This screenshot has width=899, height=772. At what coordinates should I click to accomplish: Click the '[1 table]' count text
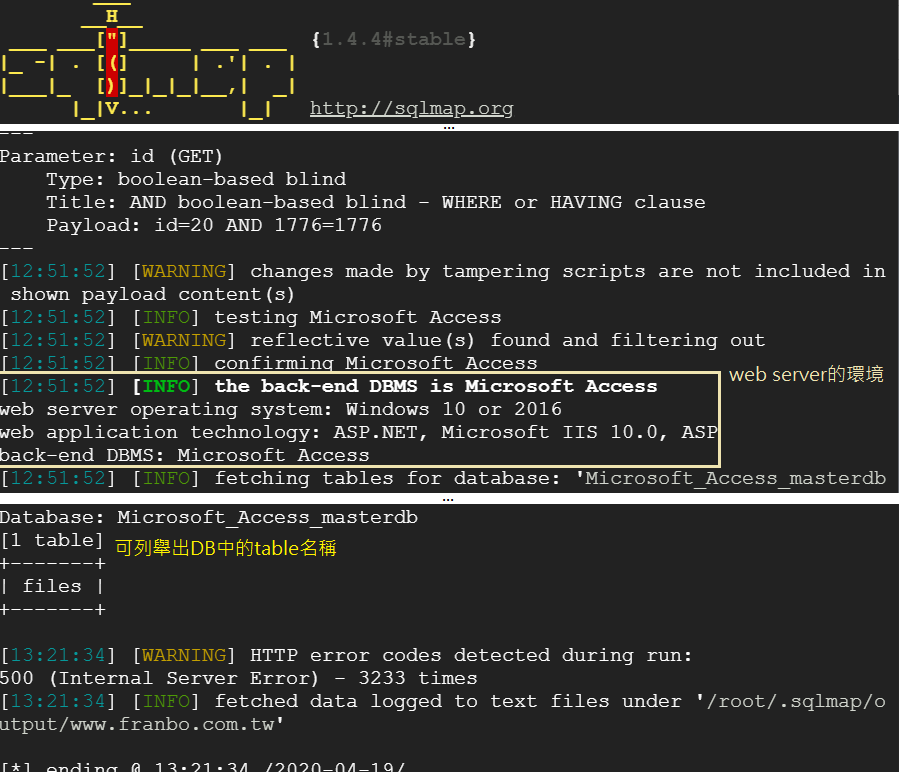[52, 540]
